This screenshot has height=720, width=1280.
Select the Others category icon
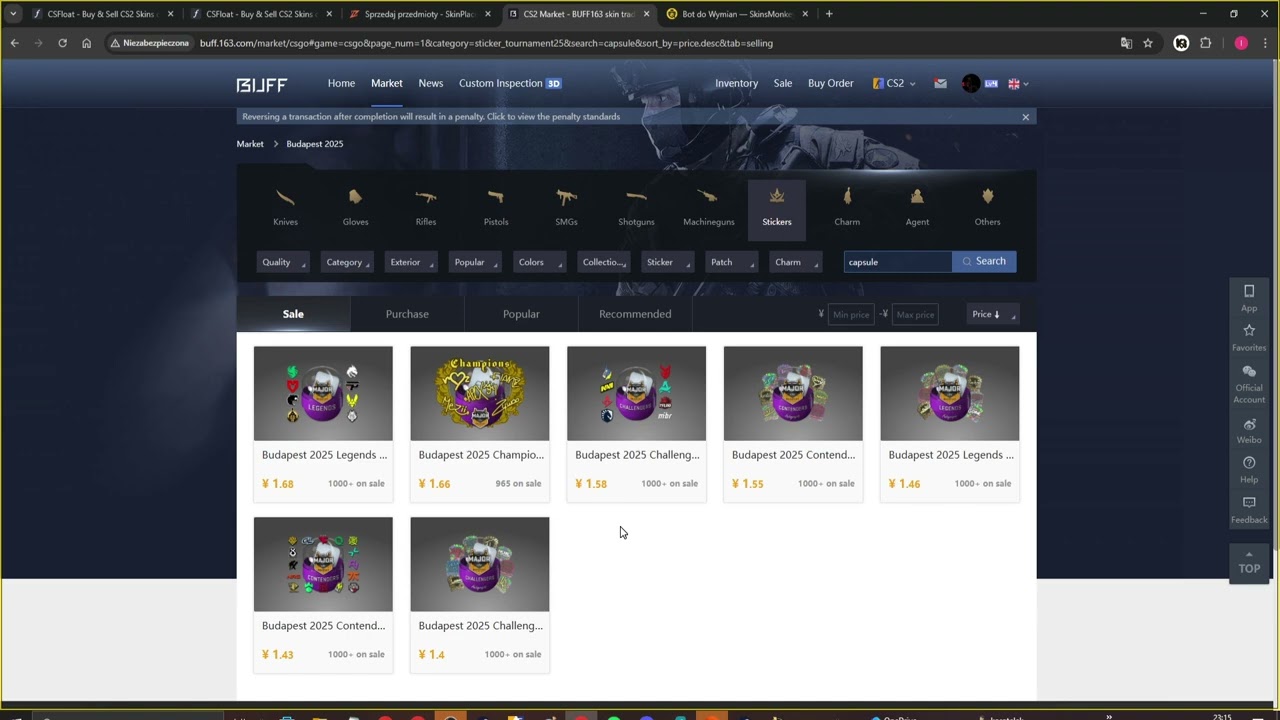coord(987,197)
